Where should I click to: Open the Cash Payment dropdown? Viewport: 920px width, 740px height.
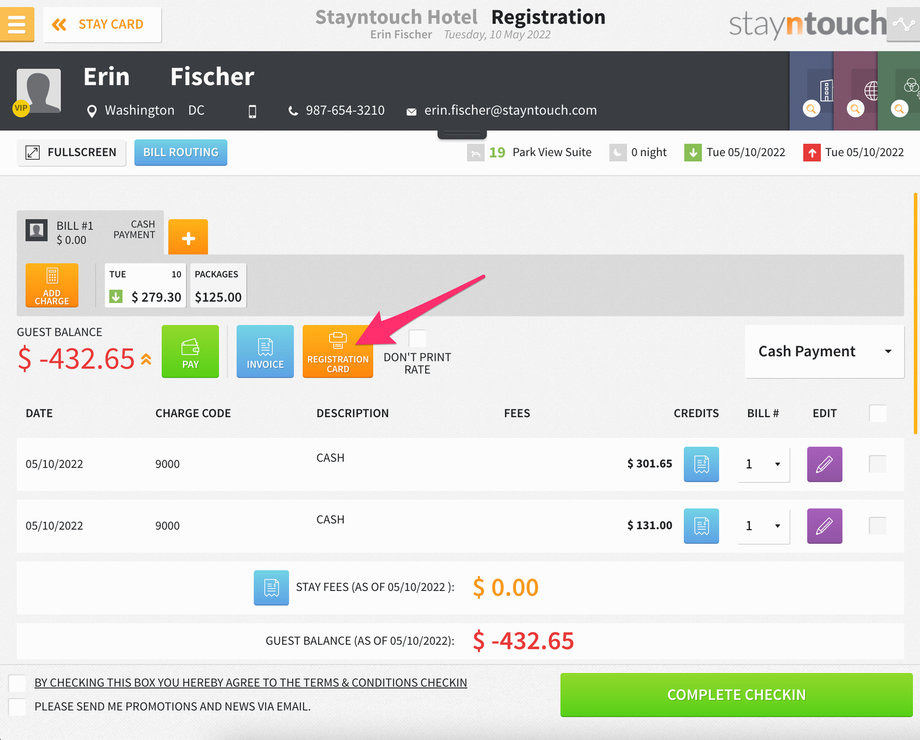tap(824, 352)
